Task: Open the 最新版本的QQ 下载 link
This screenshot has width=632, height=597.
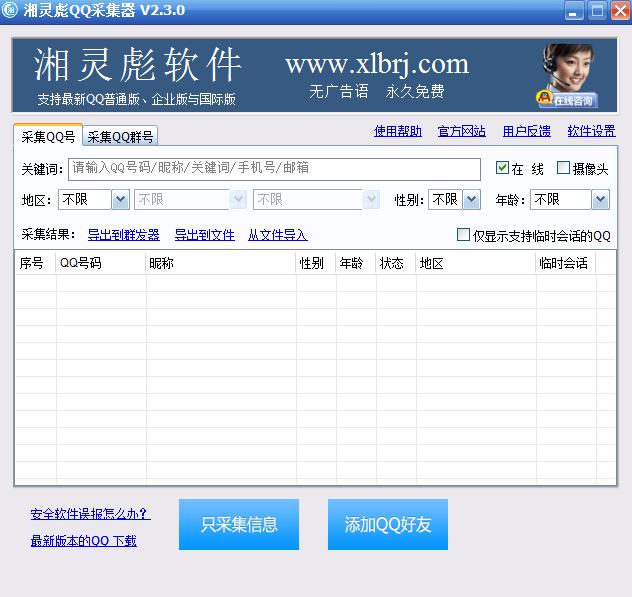Action: point(84,541)
